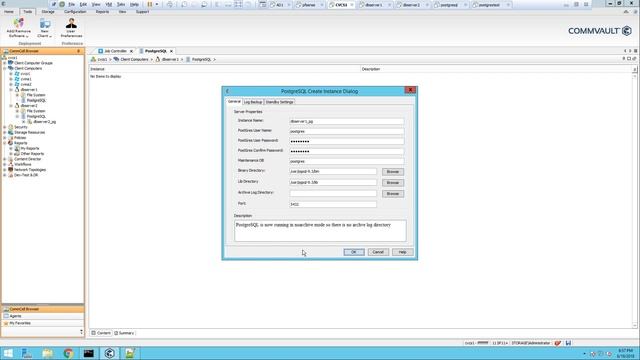Image resolution: width=640 pixels, height=360 pixels.
Task: Switch to the CVCS1 session tab
Action: [341, 5]
